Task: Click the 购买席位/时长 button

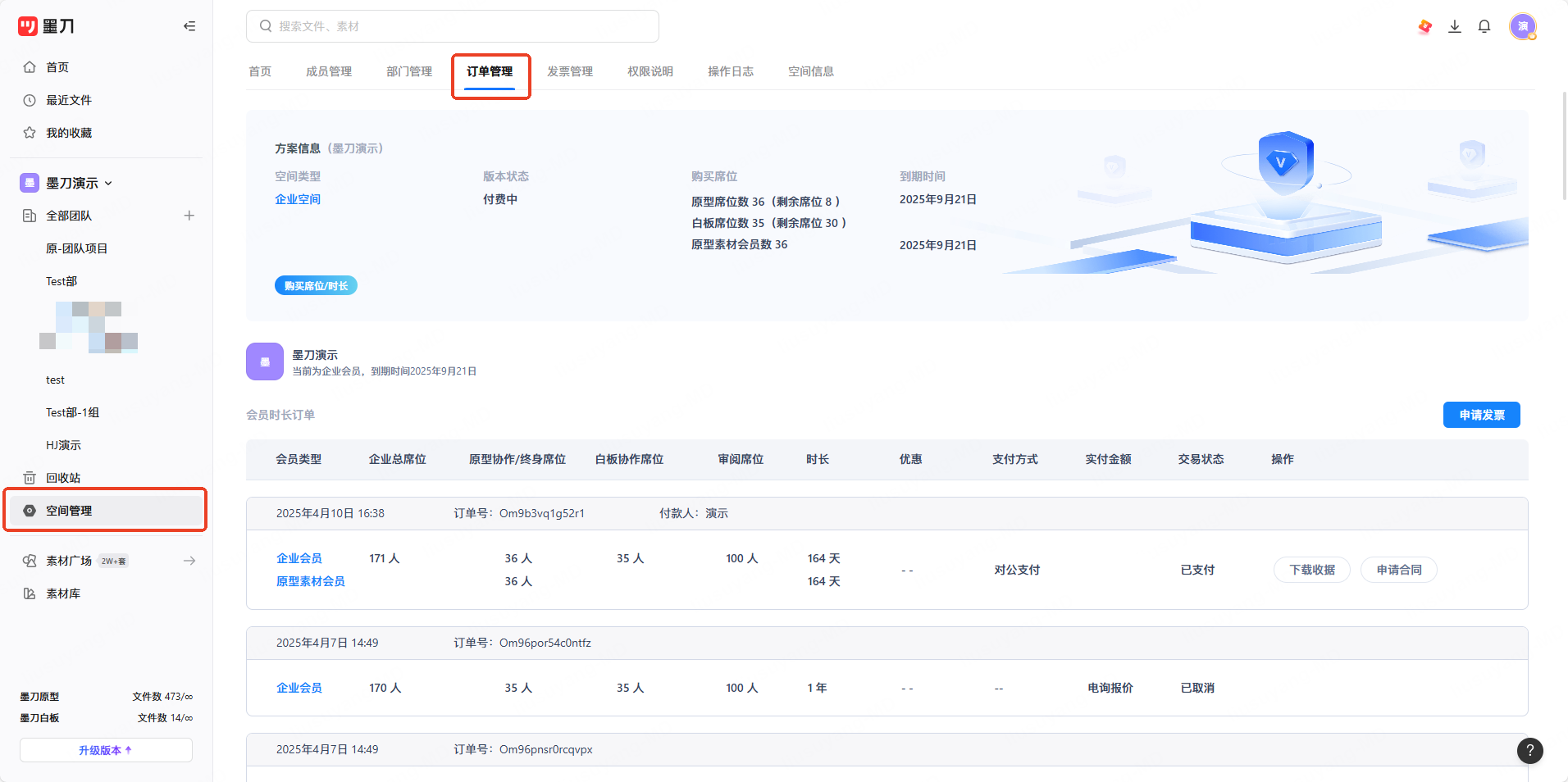Action: 316,285
